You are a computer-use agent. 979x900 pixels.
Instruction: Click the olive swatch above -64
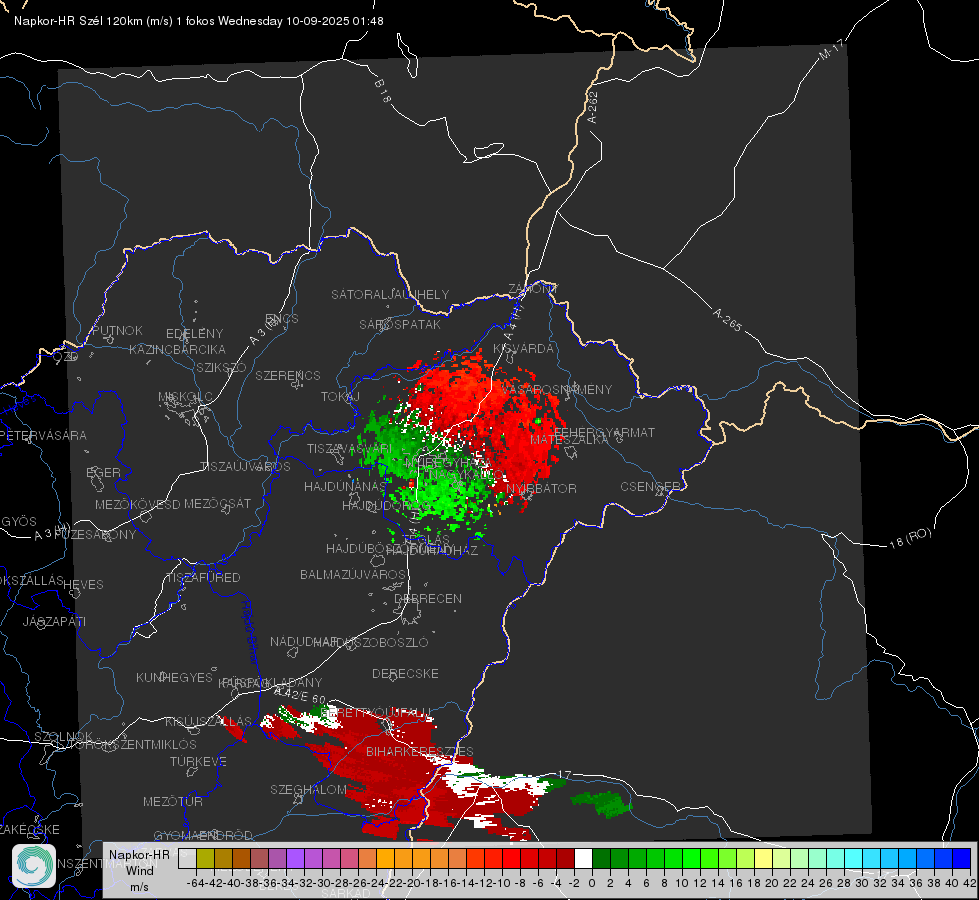click(x=205, y=858)
